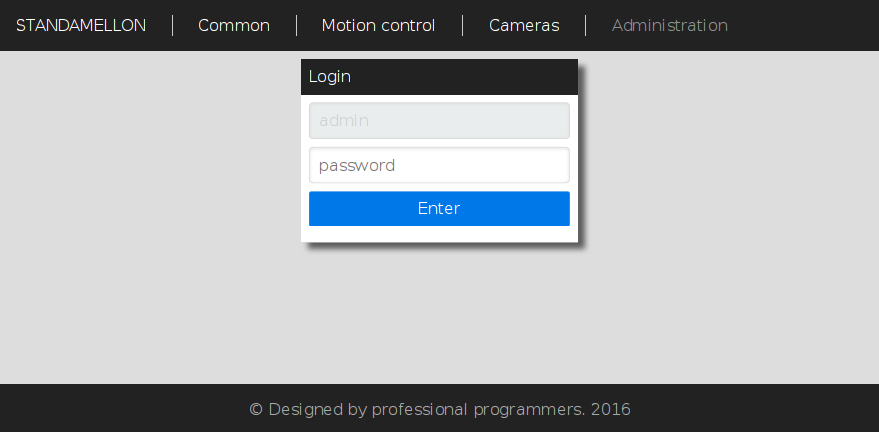The image size is (879, 432).
Task: Click the Login title bar of the form
Action: click(x=439, y=76)
